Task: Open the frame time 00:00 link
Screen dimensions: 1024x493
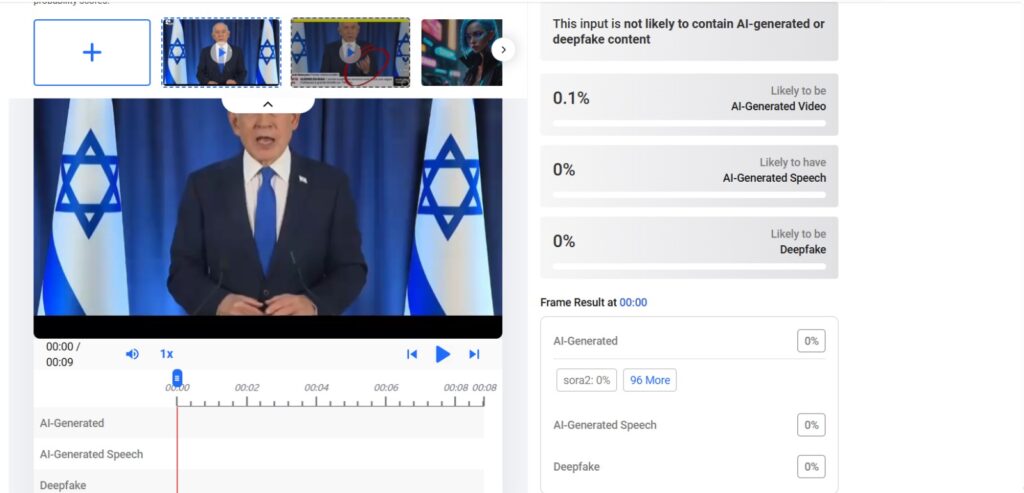Action: pos(633,302)
